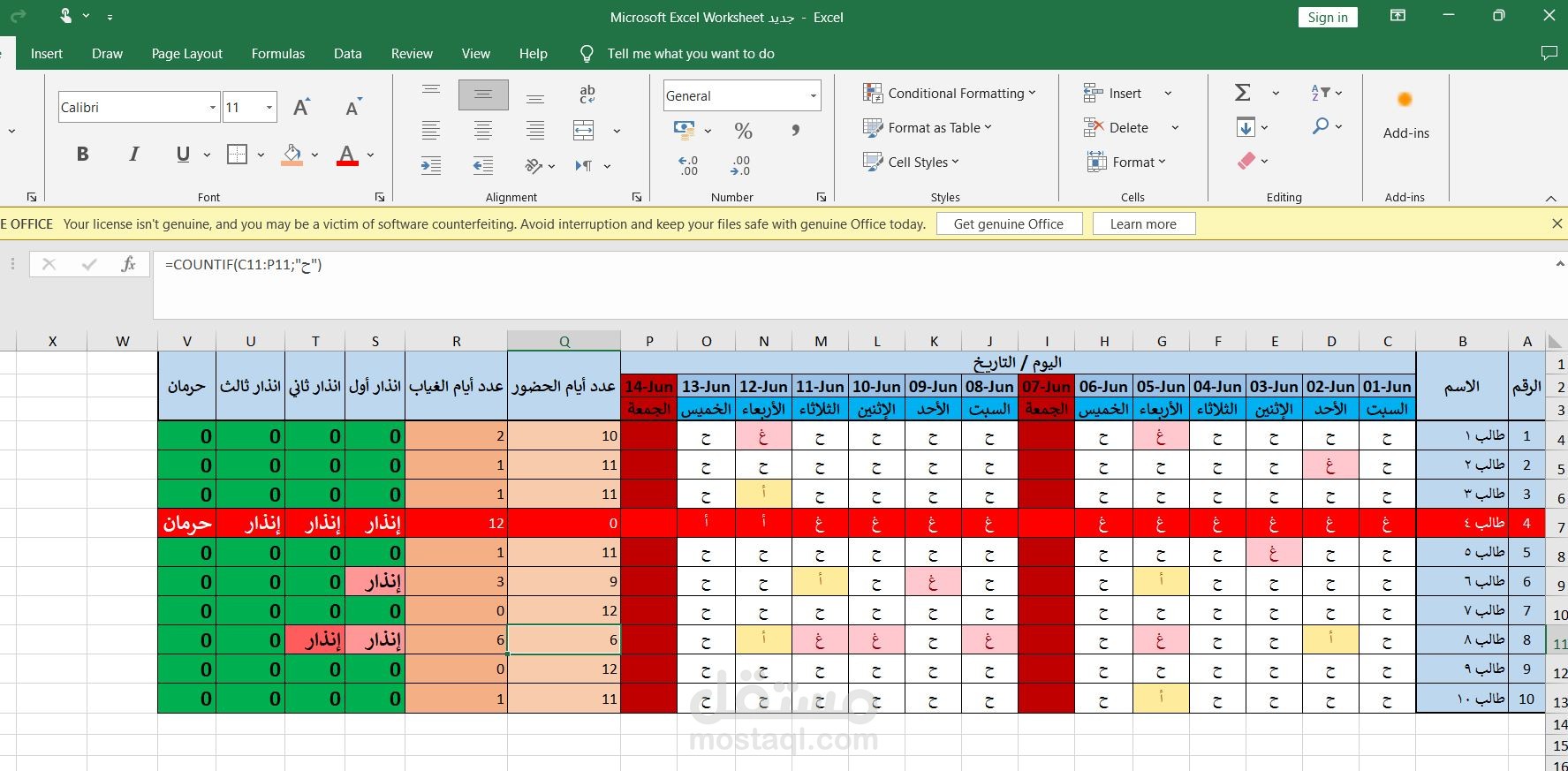Image resolution: width=1568 pixels, height=771 pixels.
Task: Click Merge & Center icon
Action: tap(584, 131)
